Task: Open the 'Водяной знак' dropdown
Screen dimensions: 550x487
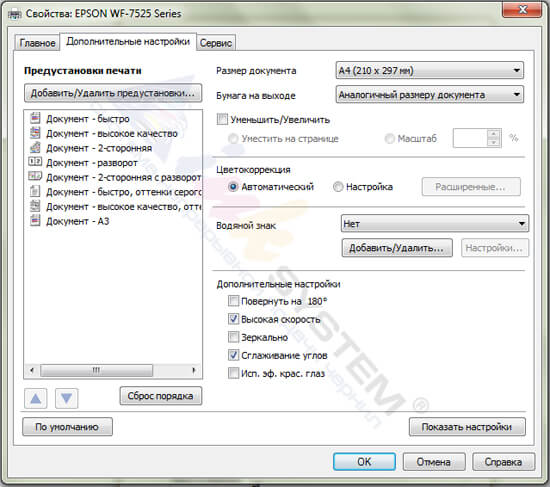Action: 435,224
